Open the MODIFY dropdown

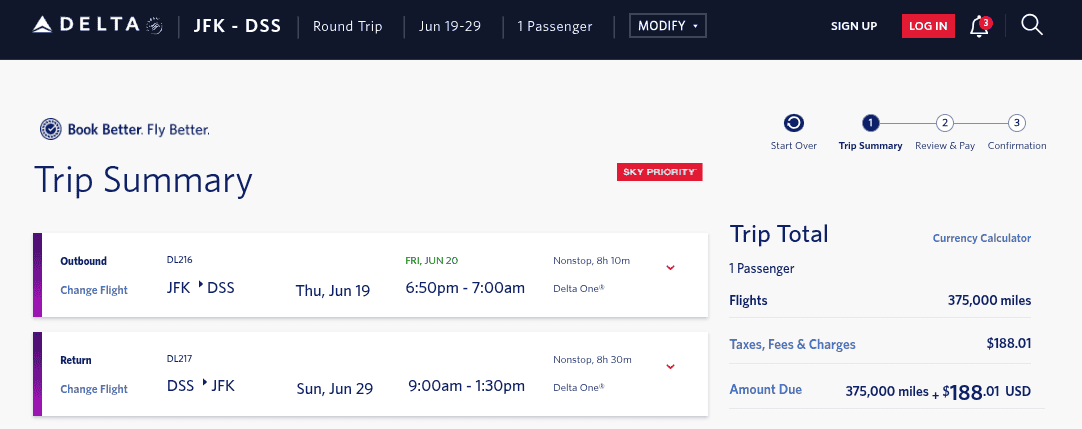point(668,26)
